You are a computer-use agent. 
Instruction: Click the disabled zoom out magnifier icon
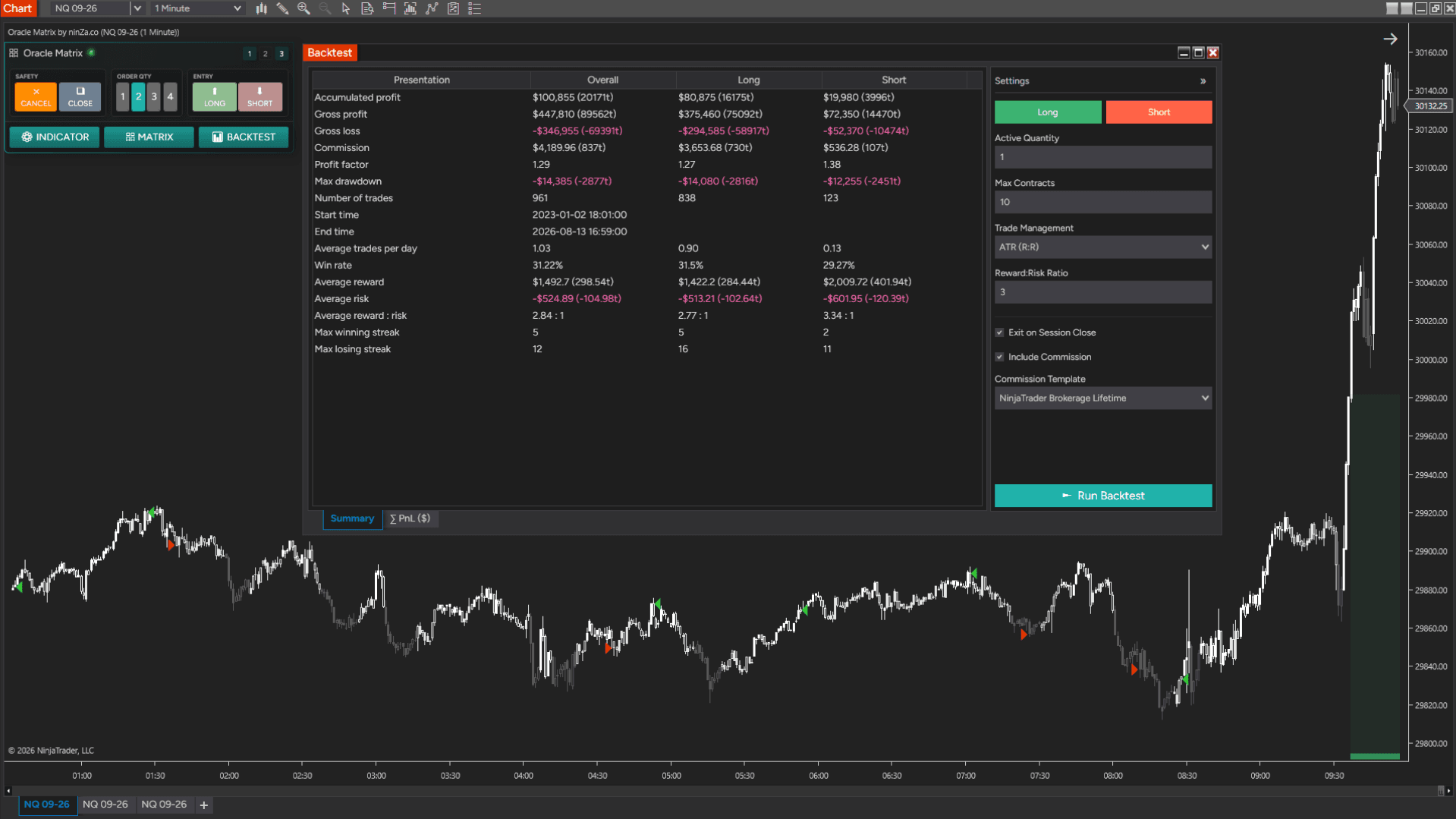pyautogui.click(x=325, y=8)
